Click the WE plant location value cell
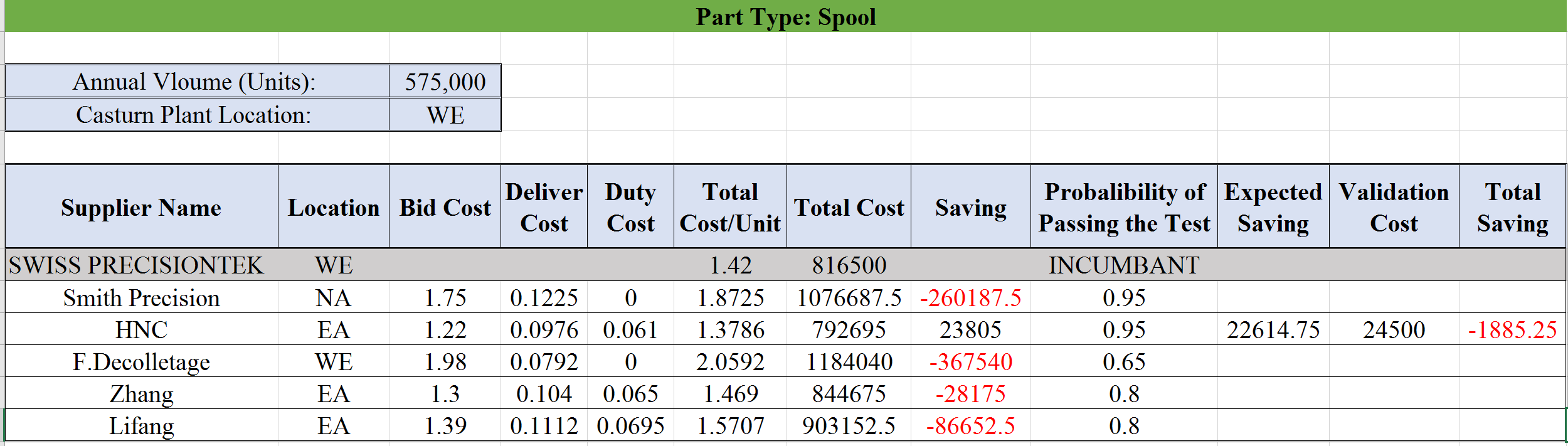The image size is (1568, 446). point(445,115)
